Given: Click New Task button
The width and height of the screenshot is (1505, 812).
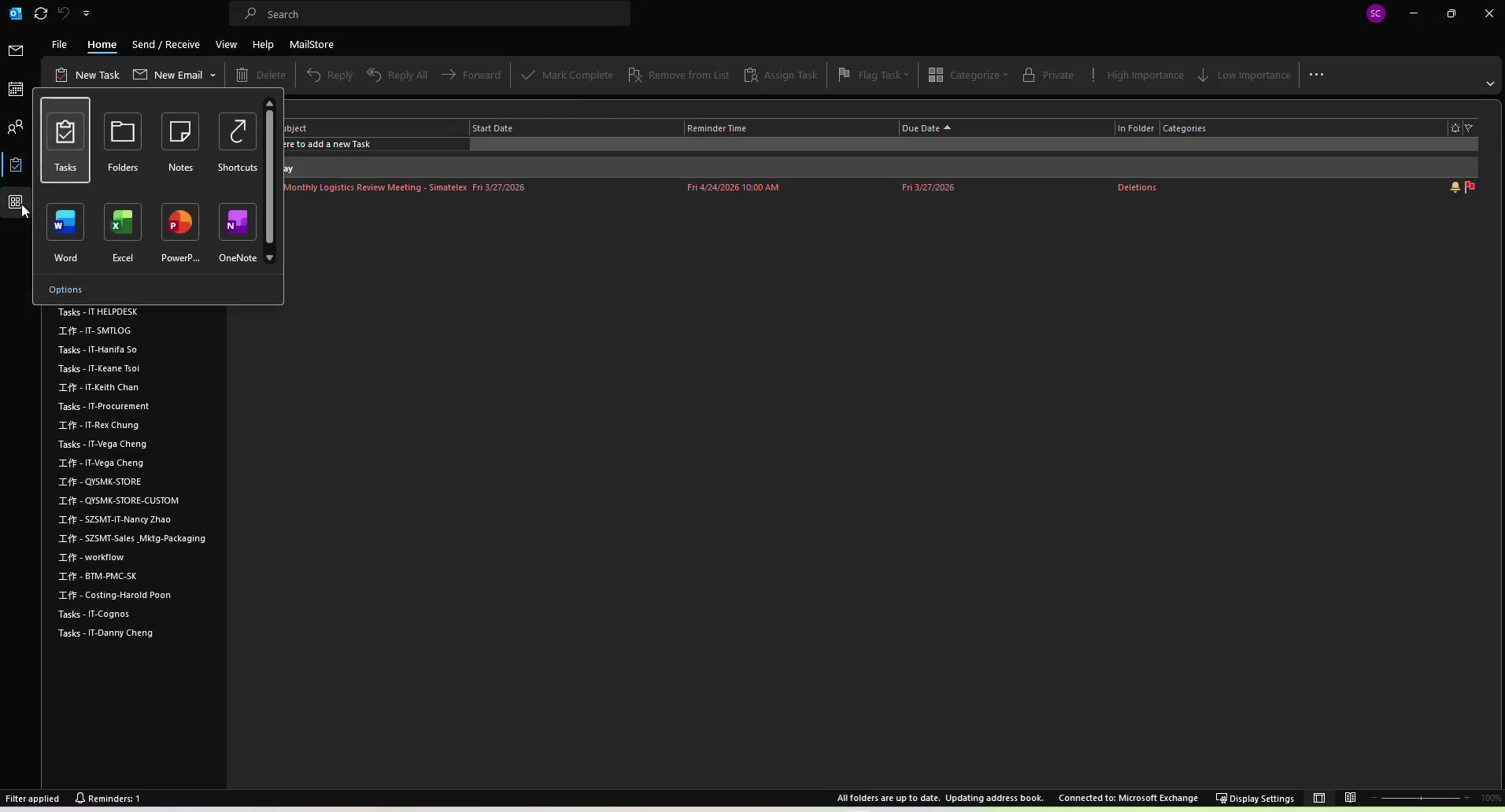Looking at the screenshot, I should click(x=87, y=75).
